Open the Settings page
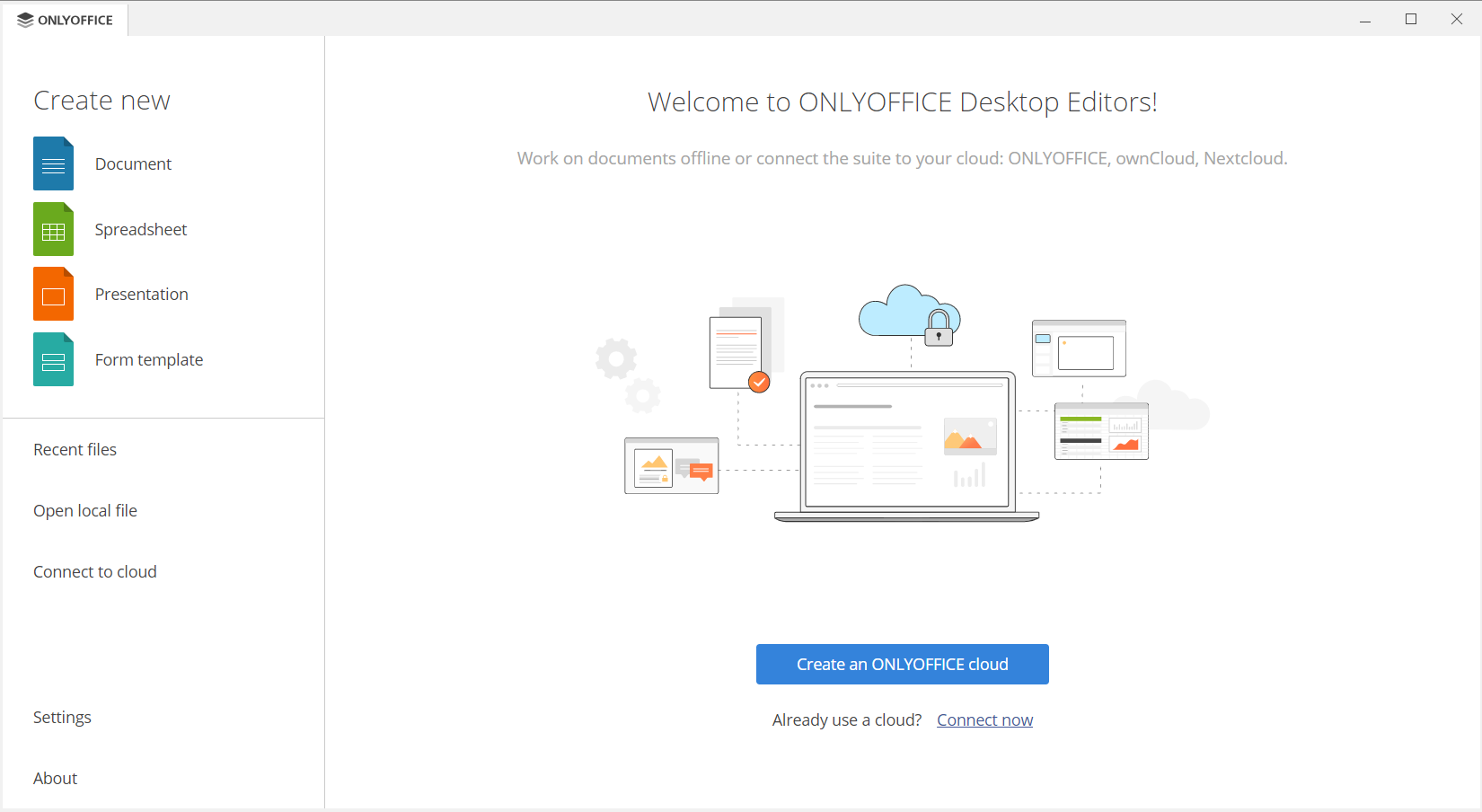This screenshot has height=812, width=1482. click(x=62, y=717)
